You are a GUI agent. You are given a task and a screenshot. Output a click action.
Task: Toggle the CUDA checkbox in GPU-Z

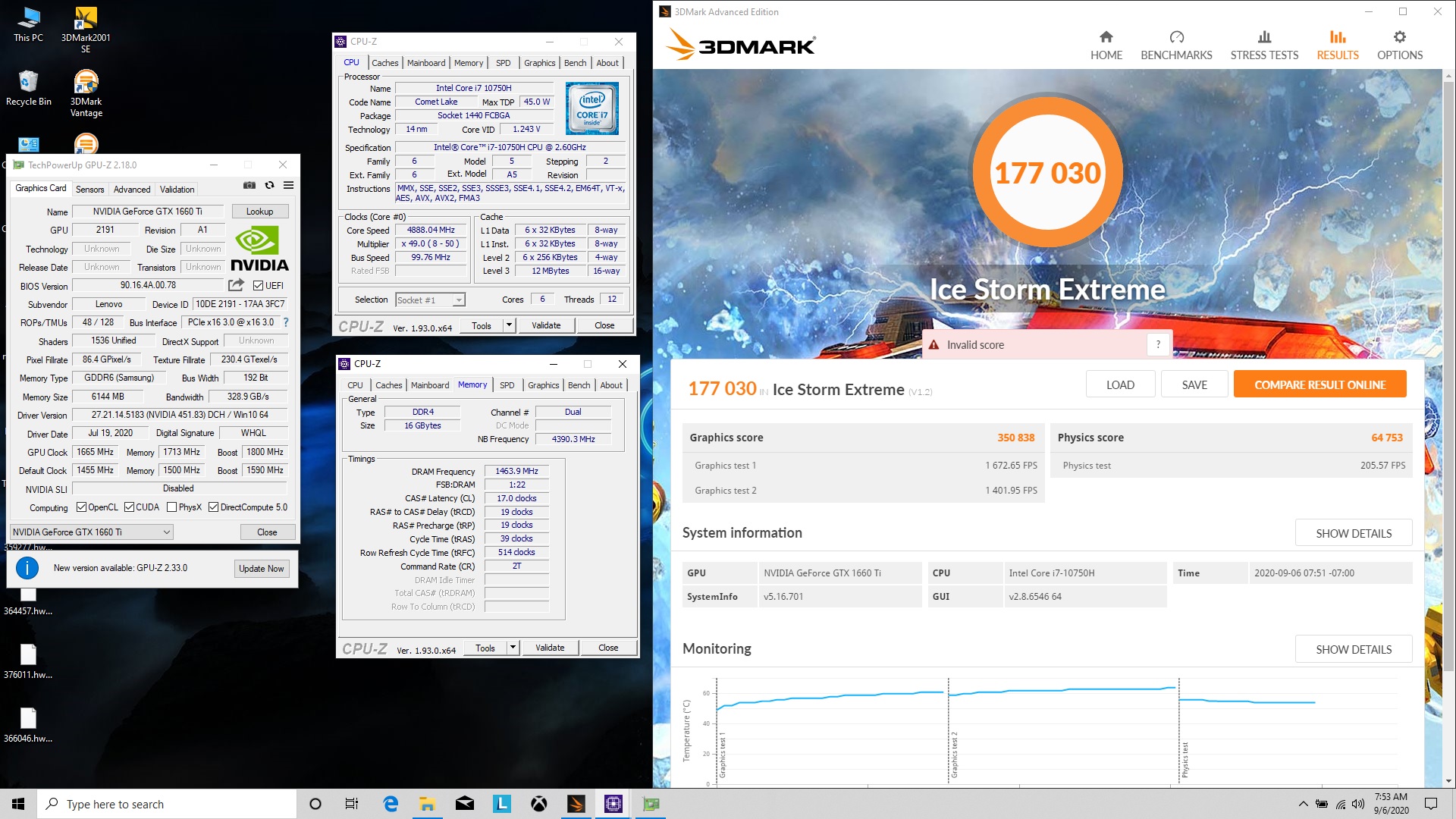129,507
